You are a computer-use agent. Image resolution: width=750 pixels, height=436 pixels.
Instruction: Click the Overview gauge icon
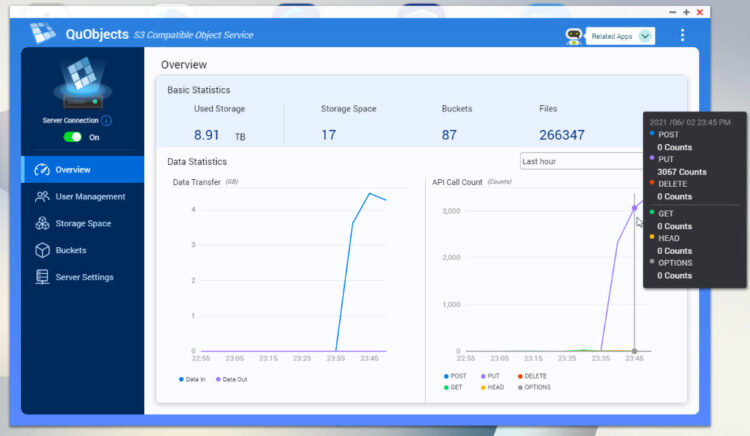[42, 170]
